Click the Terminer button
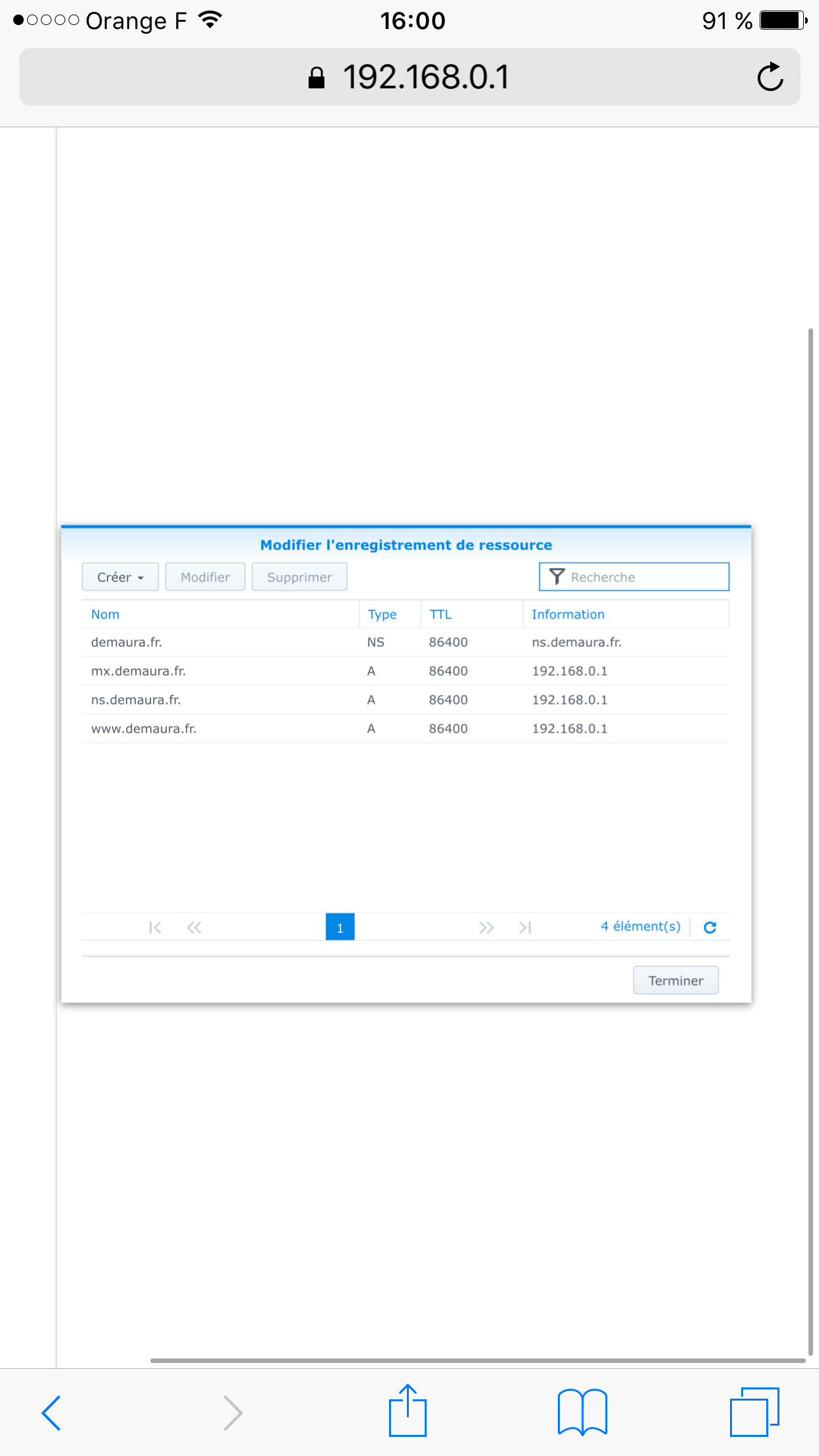The image size is (819, 1456). [675, 981]
